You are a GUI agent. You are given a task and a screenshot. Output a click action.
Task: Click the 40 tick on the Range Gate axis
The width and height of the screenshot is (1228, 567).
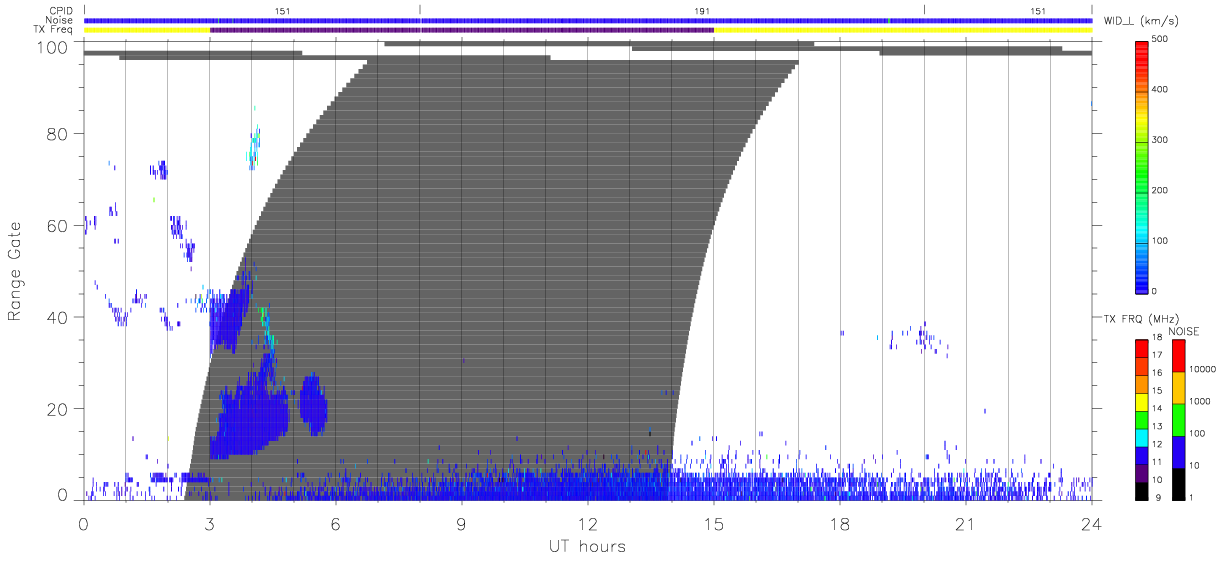[59, 317]
